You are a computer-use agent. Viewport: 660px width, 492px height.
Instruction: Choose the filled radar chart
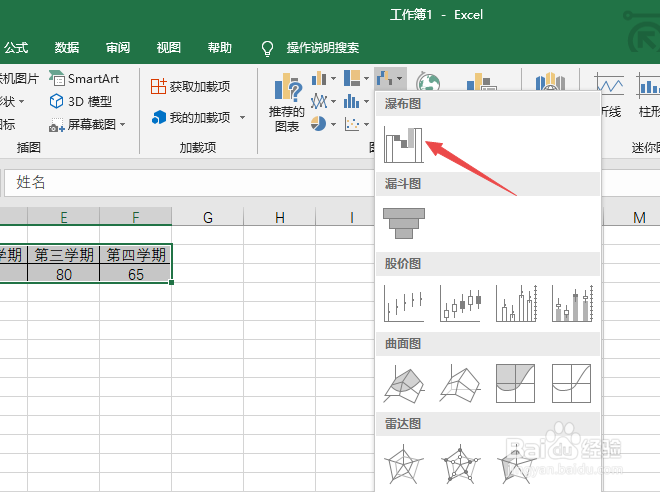pyautogui.click(x=516, y=463)
